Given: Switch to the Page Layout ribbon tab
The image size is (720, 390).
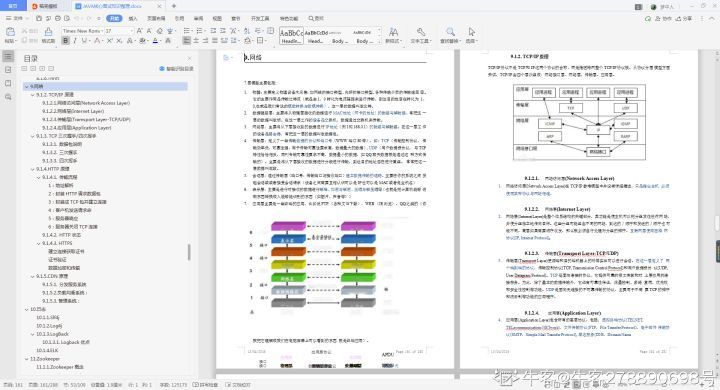Looking at the screenshot, I should coord(156,18).
